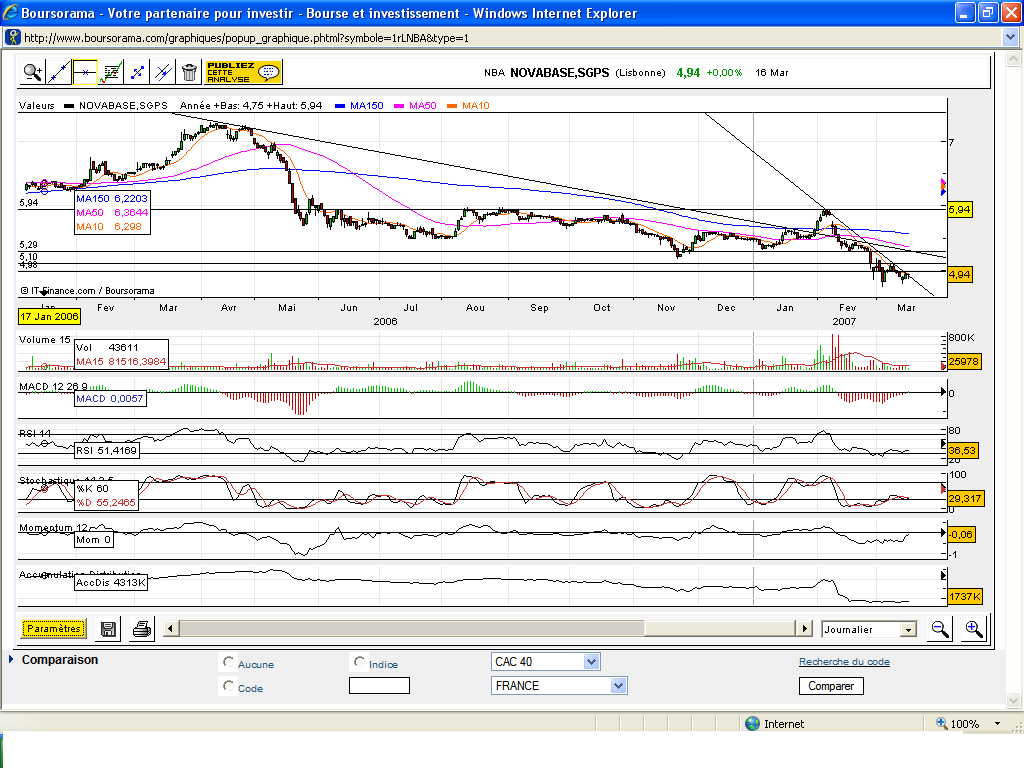
Task: Select the trend line drawing tool
Action: click(x=59, y=72)
